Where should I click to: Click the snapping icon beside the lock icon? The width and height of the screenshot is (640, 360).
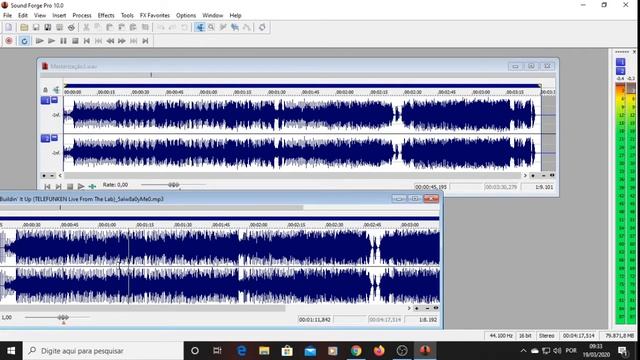[x=56, y=90]
